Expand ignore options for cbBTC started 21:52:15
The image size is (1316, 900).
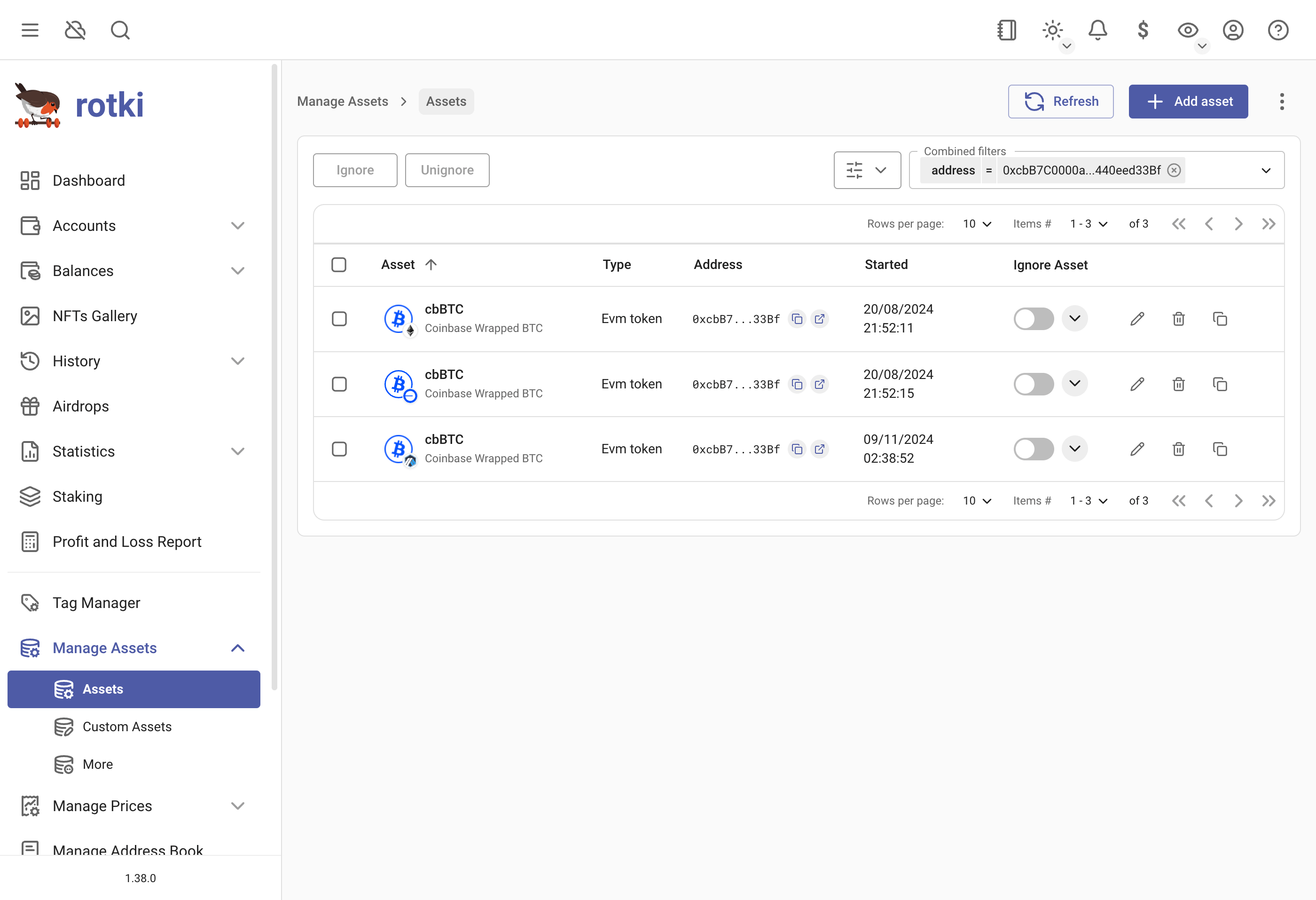tap(1074, 384)
